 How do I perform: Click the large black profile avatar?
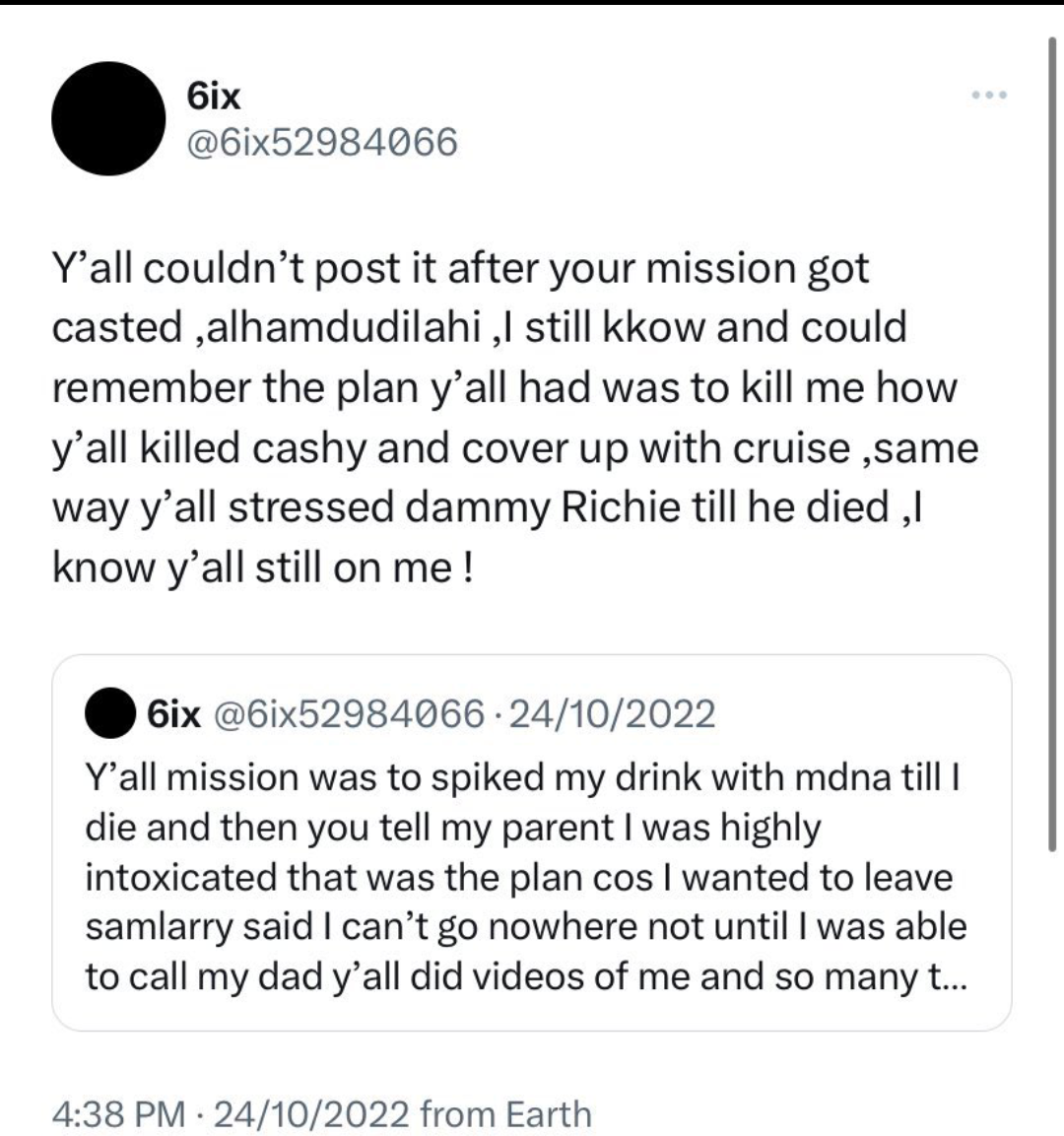click(109, 118)
